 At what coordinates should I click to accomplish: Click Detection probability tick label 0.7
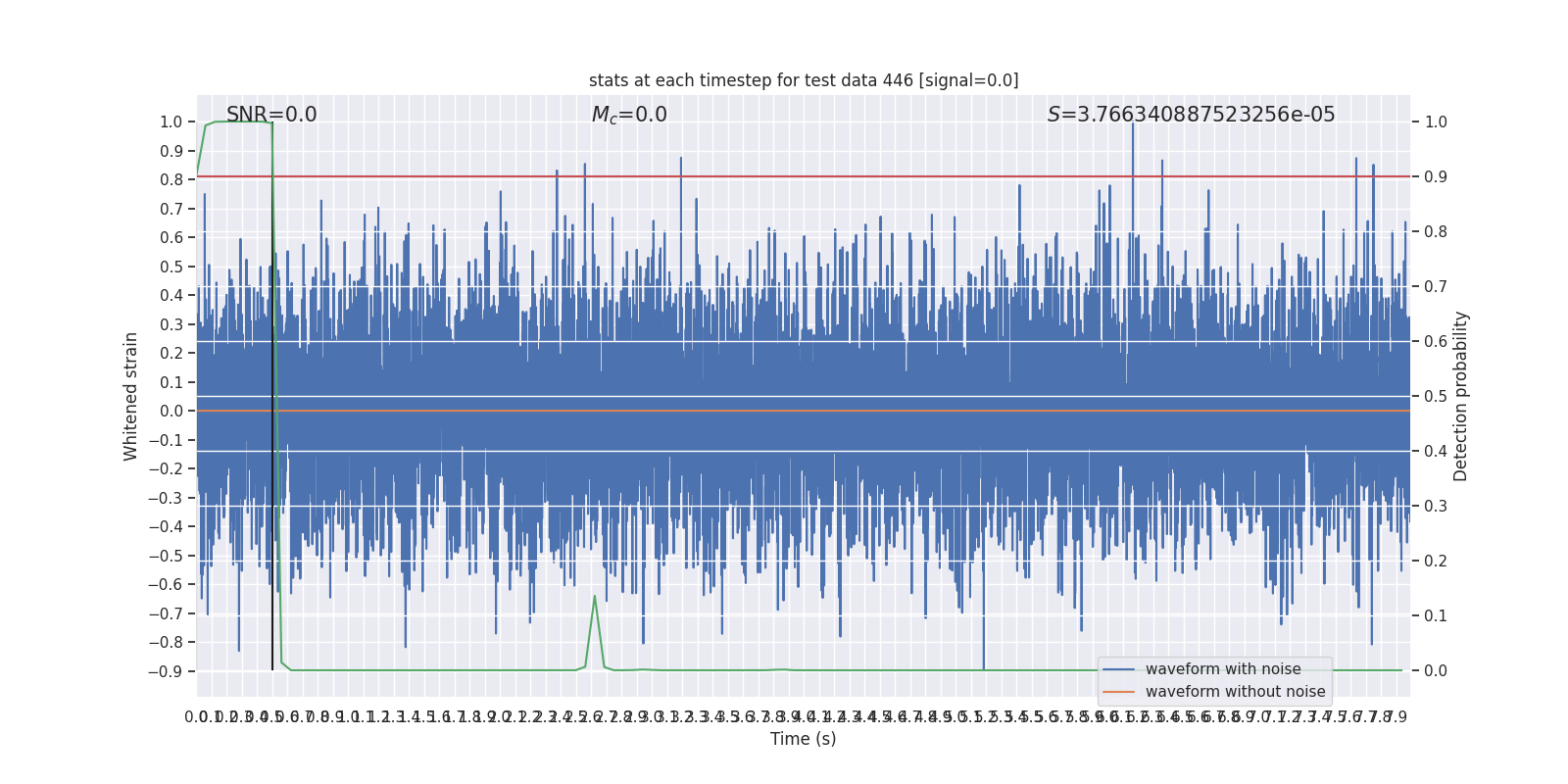point(1436,287)
